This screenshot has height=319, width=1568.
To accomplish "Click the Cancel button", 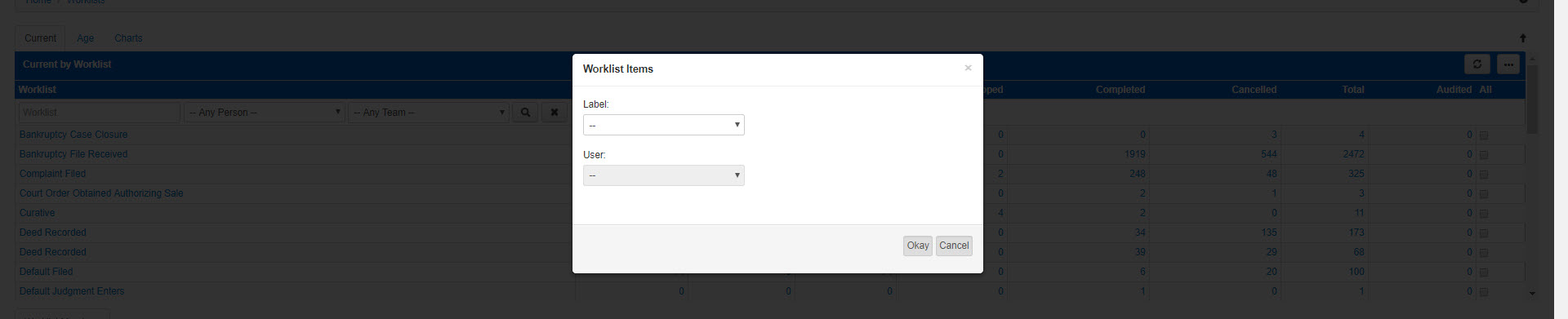I will tap(954, 246).
